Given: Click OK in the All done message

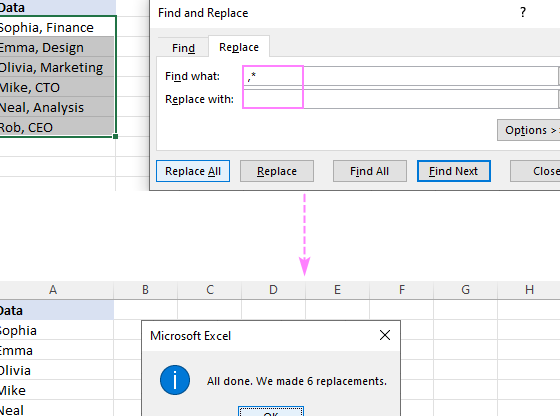Looking at the screenshot, I should pos(271,411).
